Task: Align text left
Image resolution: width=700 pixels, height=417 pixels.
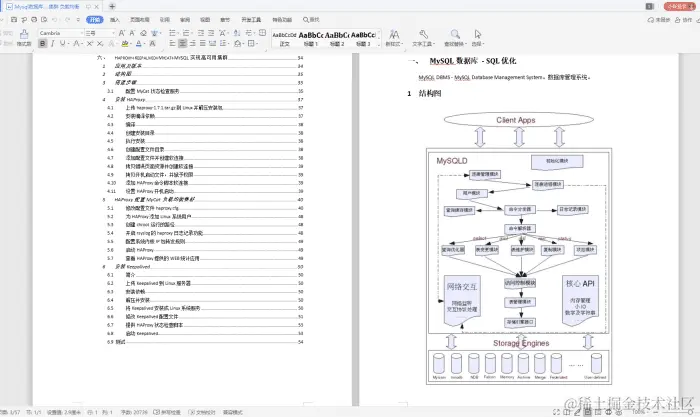Action: [172, 43]
